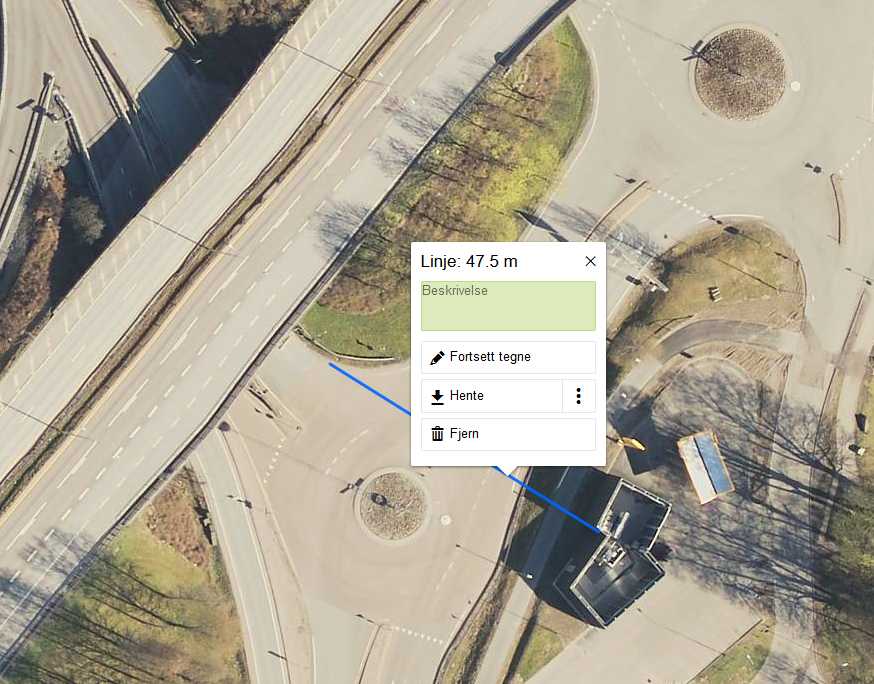The width and height of the screenshot is (874, 684).
Task: Click the blue line's upper-left endpoint
Action: (x=330, y=364)
